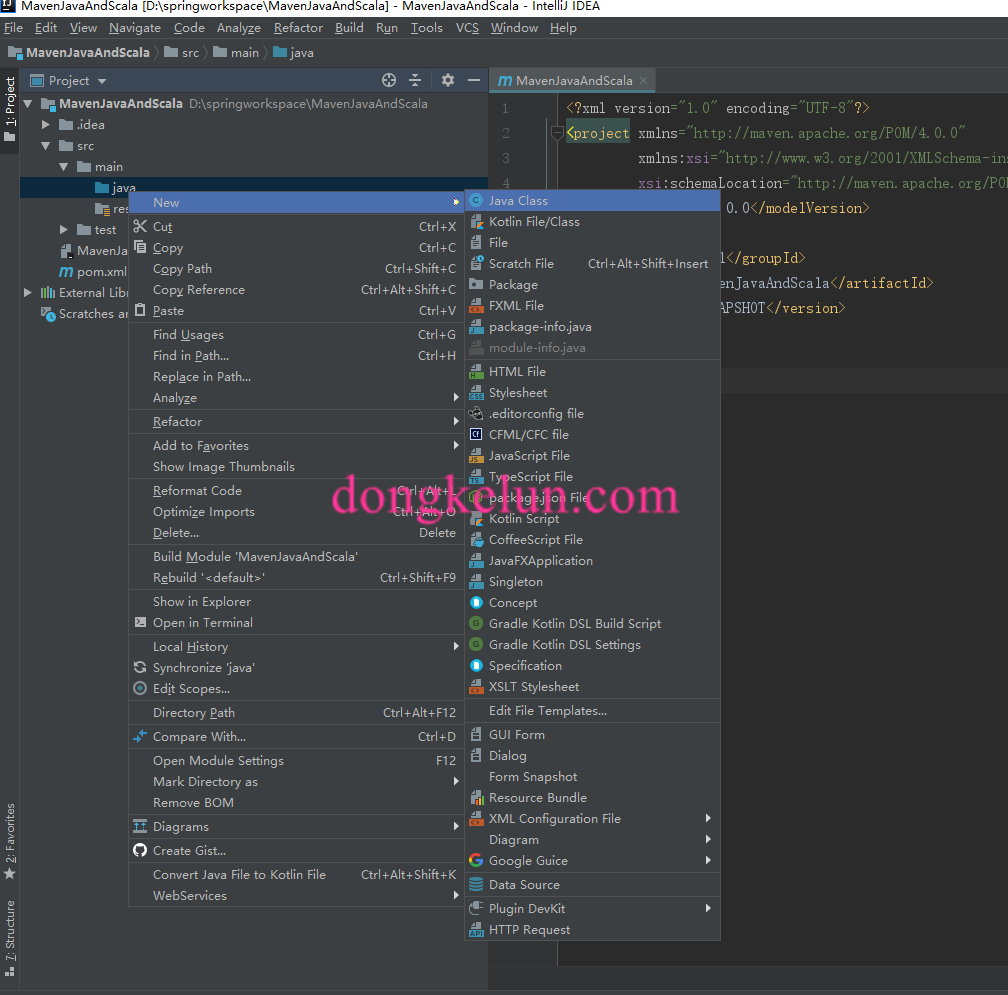Hide Project panel with minimize icon

click(474, 80)
